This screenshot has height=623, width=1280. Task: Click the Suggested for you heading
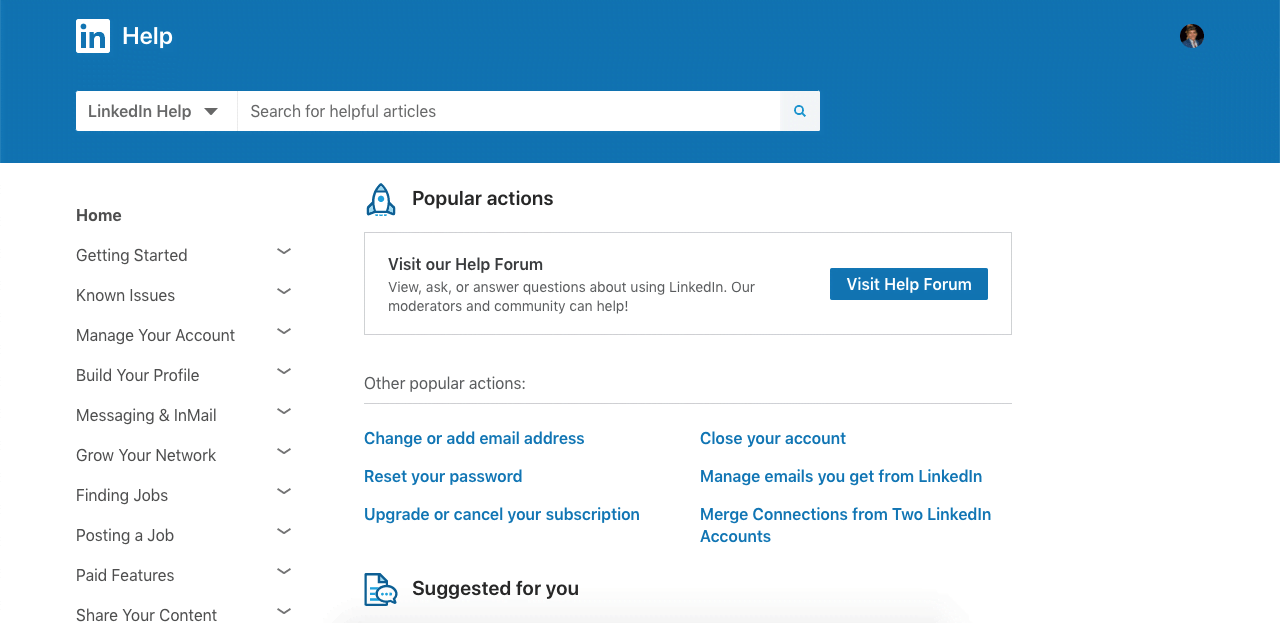point(495,588)
